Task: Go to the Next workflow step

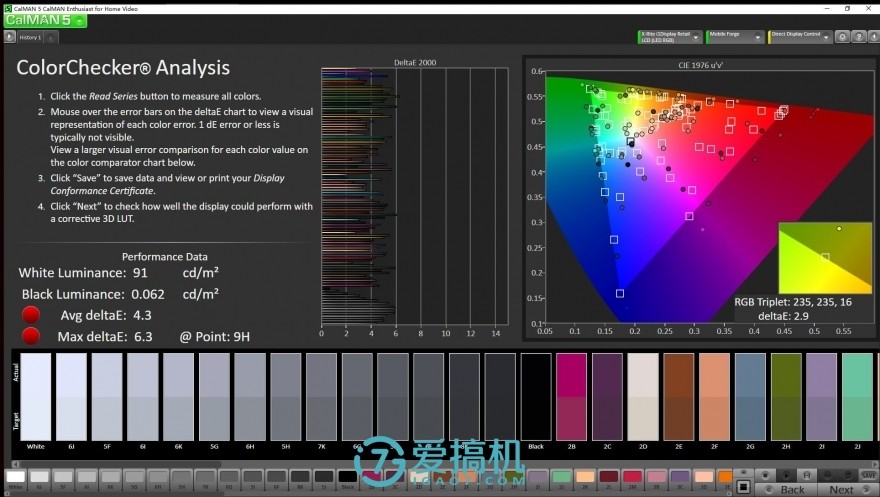Action: tap(842, 489)
